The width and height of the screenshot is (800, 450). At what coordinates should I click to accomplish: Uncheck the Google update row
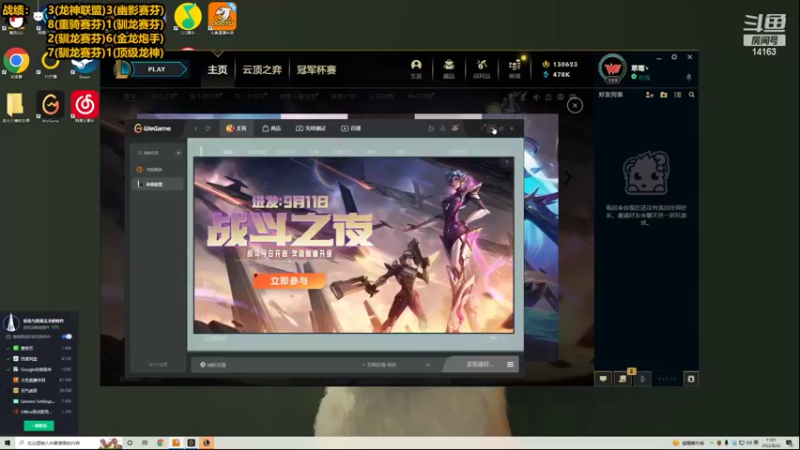tap(8, 369)
